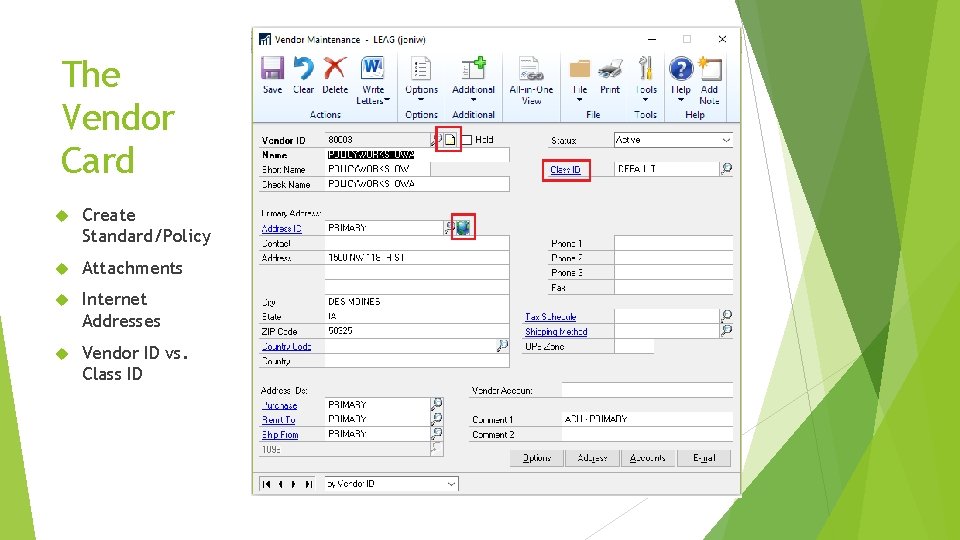This screenshot has width=960, height=540.
Task: Click into the Comment 1 field
Action: (x=647, y=419)
